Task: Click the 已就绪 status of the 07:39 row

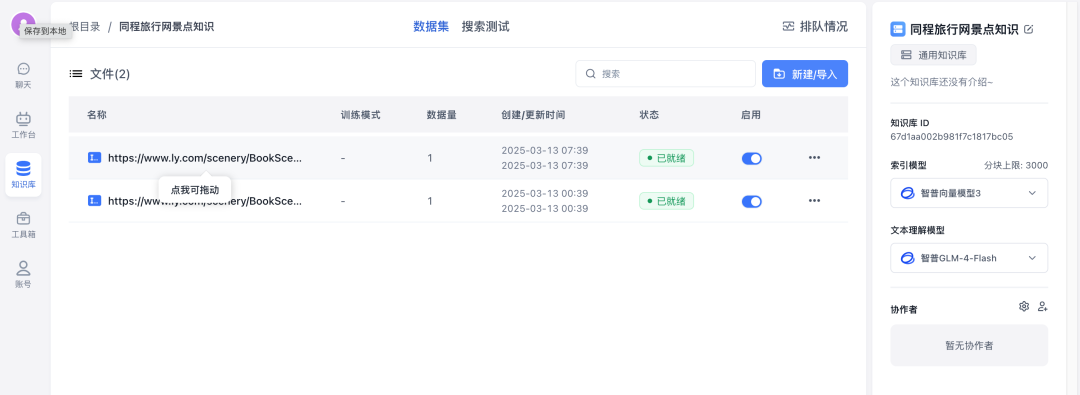Action: 666,158
